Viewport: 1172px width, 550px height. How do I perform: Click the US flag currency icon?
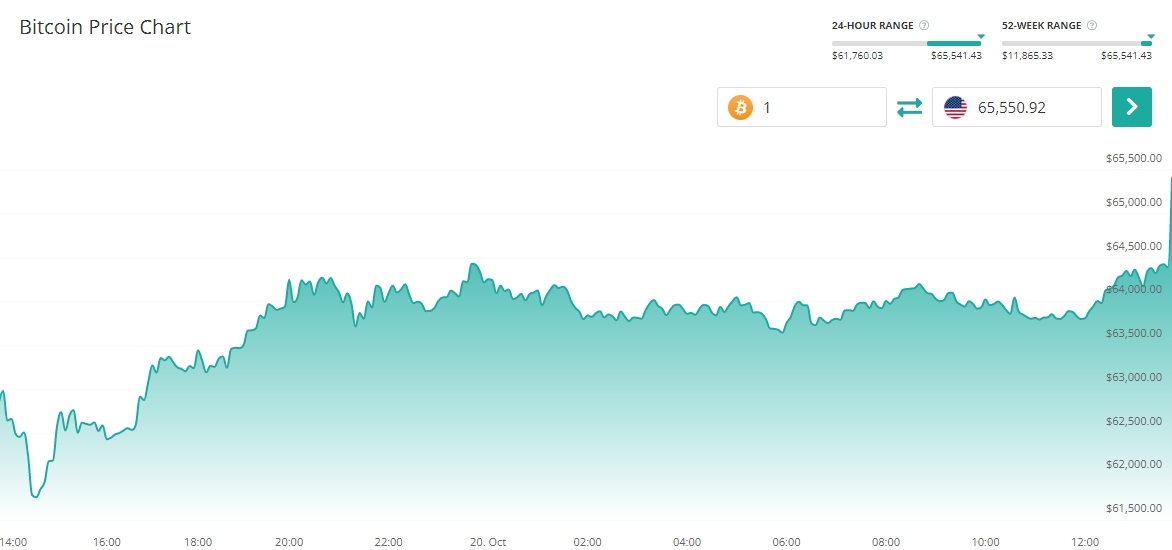pyautogui.click(x=955, y=107)
